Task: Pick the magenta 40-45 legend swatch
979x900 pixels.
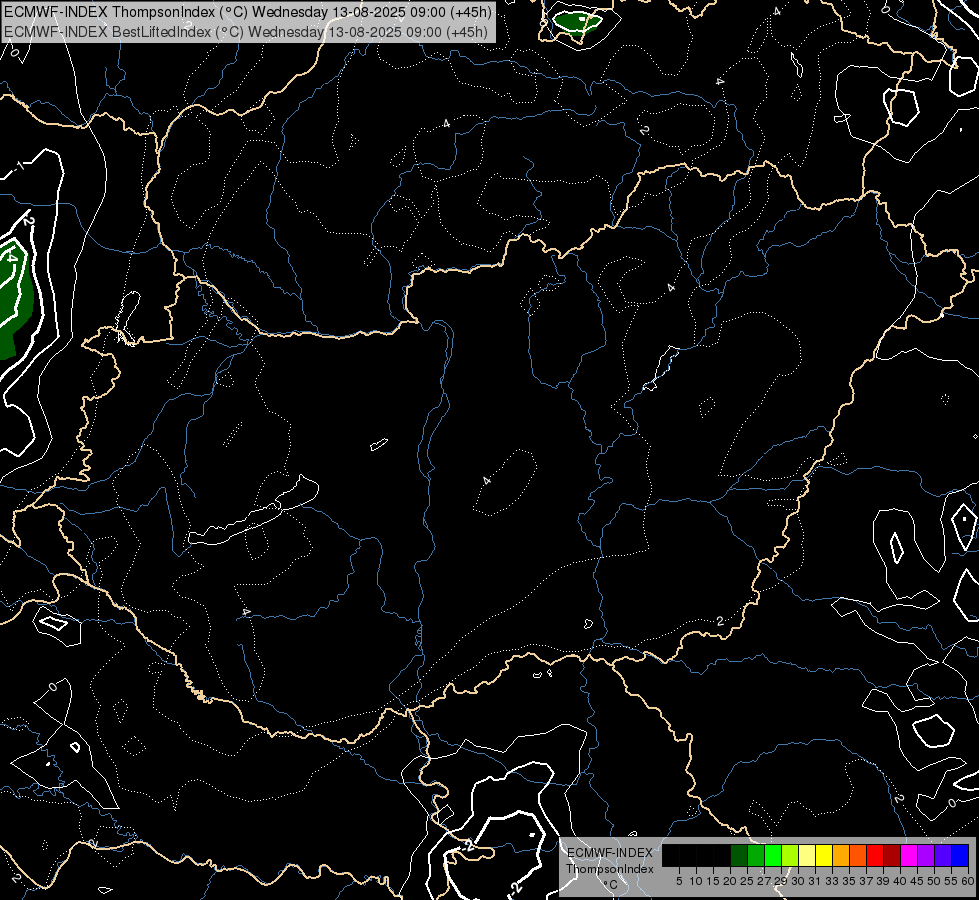Action: (909, 855)
